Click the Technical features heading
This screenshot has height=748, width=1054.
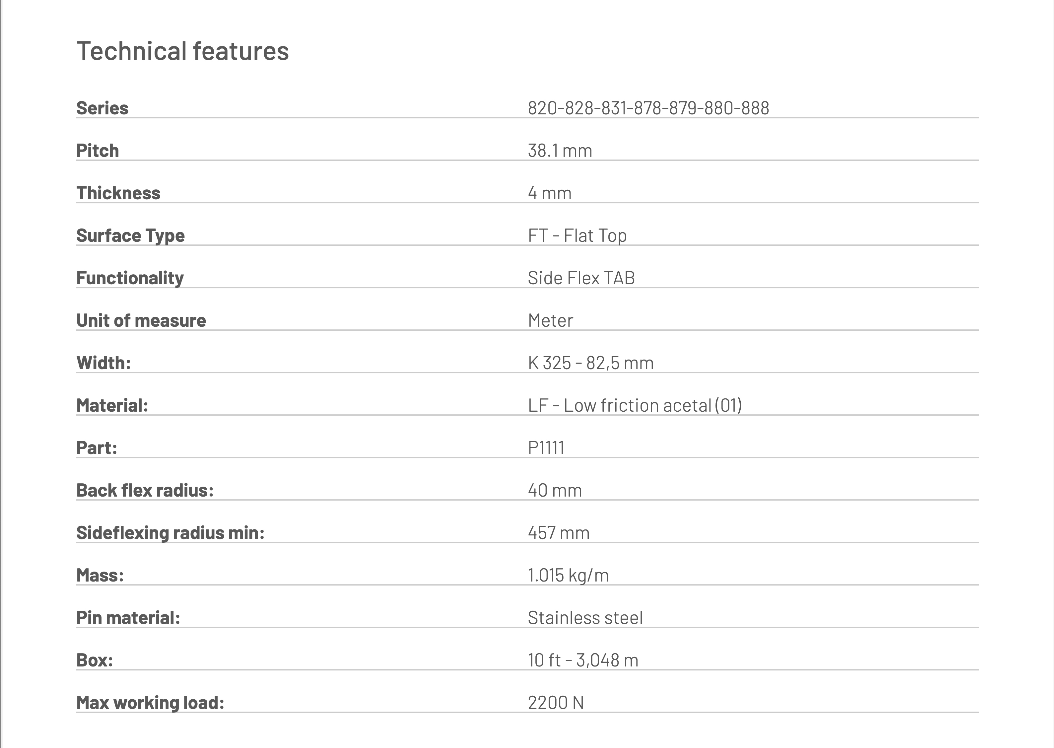click(183, 51)
